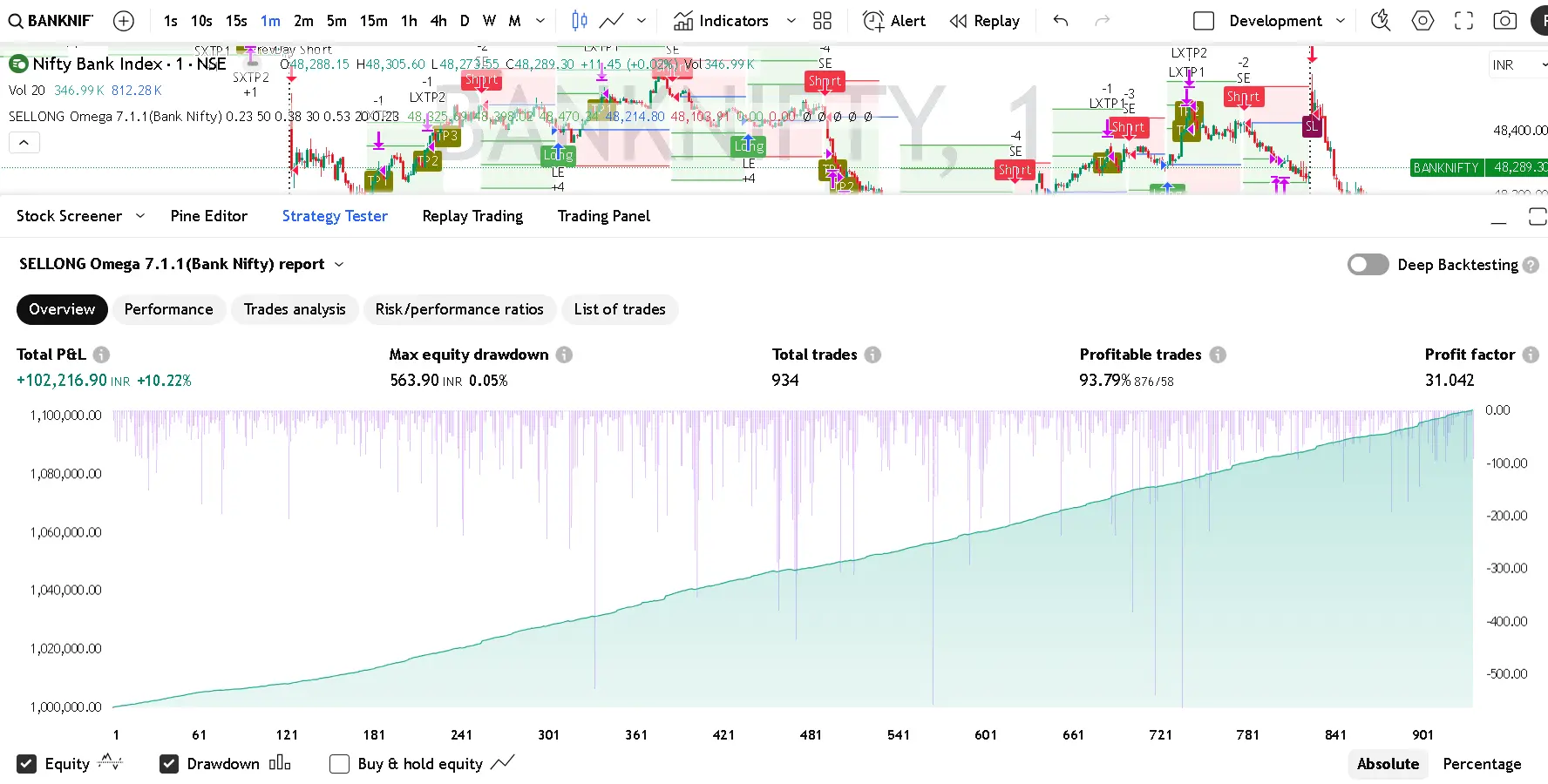Open the layout grid selector
The image size is (1548, 784).
click(x=822, y=21)
